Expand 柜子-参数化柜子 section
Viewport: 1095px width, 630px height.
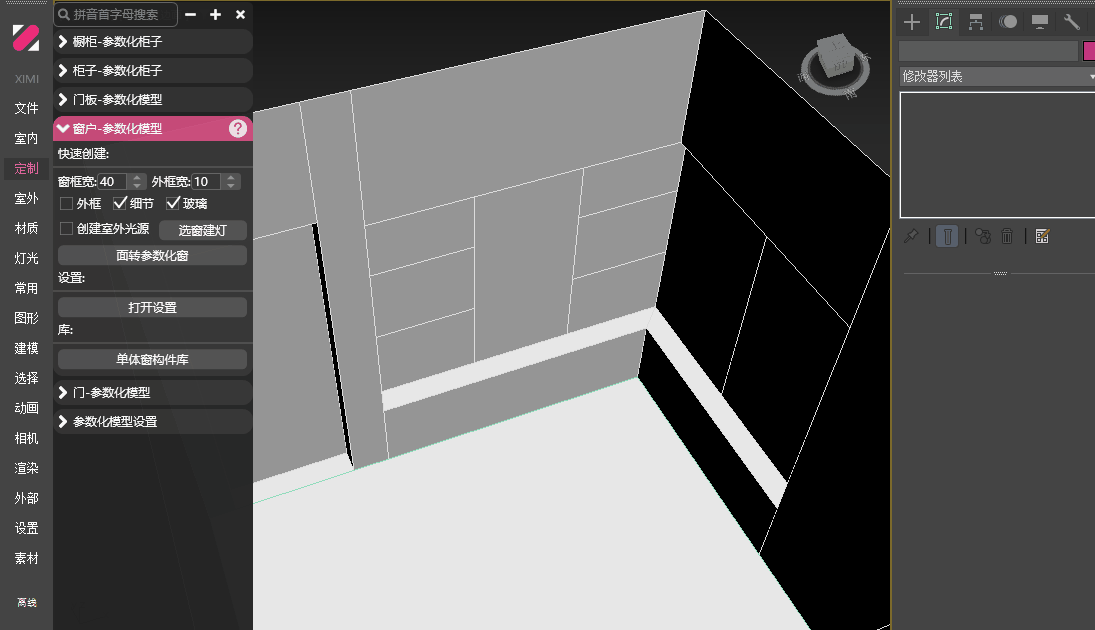point(153,71)
